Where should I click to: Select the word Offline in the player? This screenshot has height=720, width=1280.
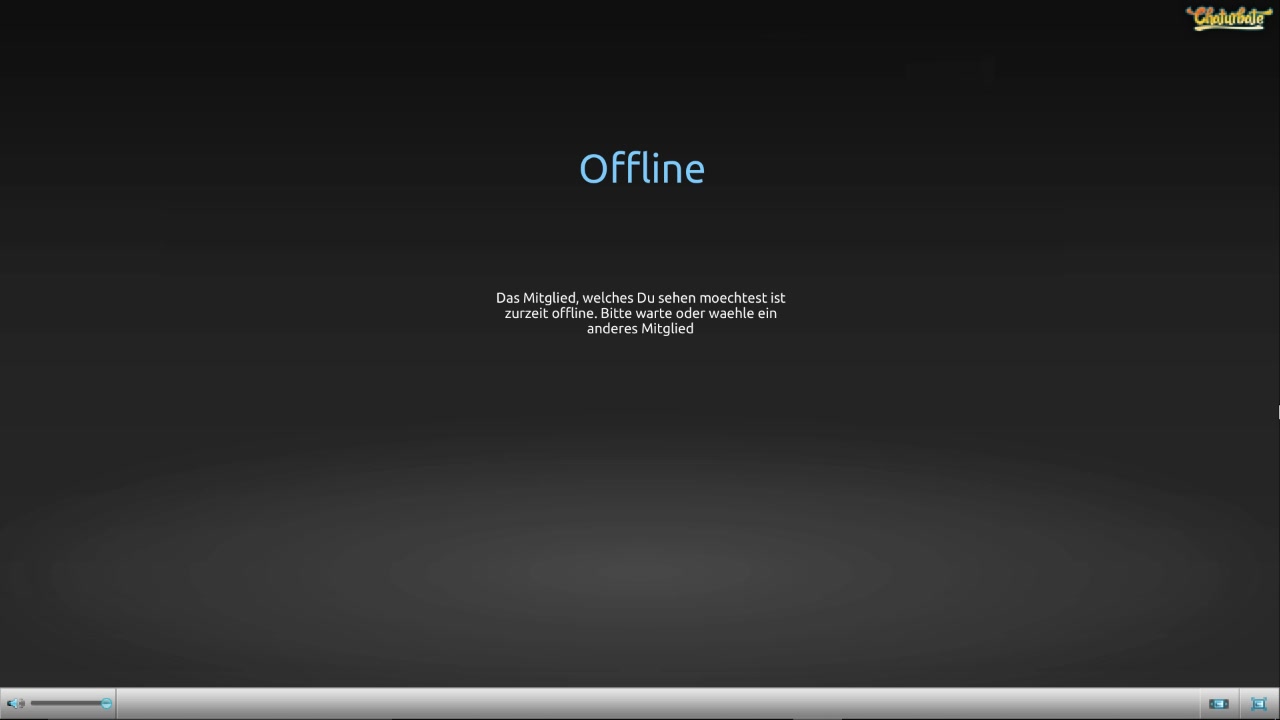[642, 169]
